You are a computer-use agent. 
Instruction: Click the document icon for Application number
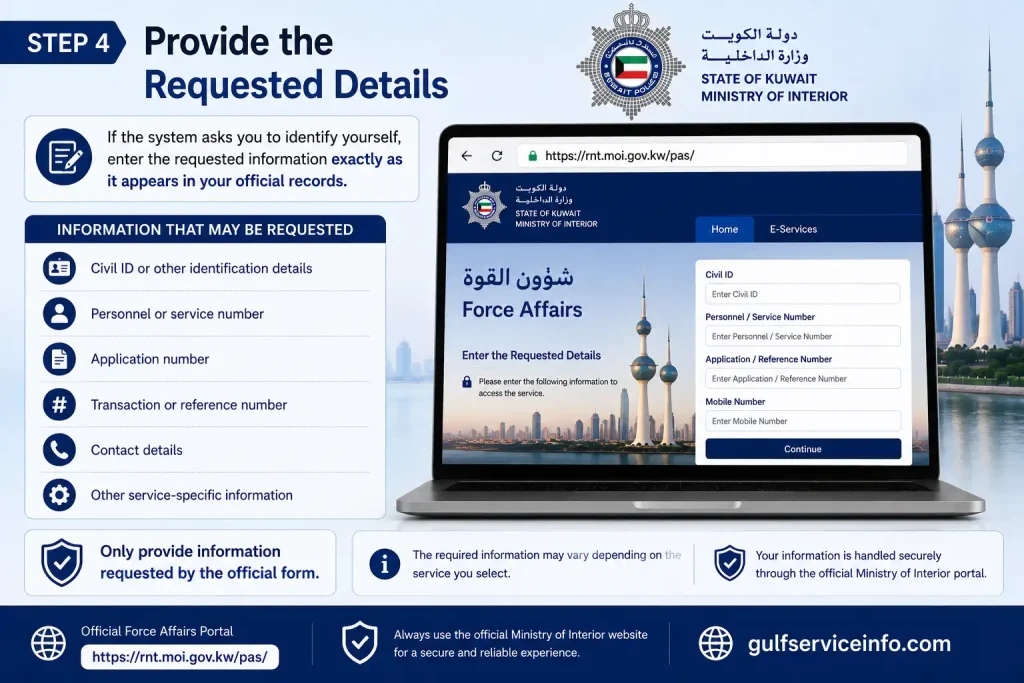59,359
